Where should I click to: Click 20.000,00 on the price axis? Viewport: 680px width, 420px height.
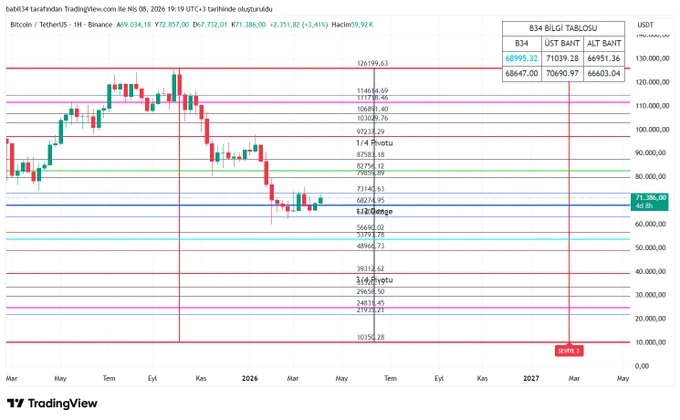point(651,318)
